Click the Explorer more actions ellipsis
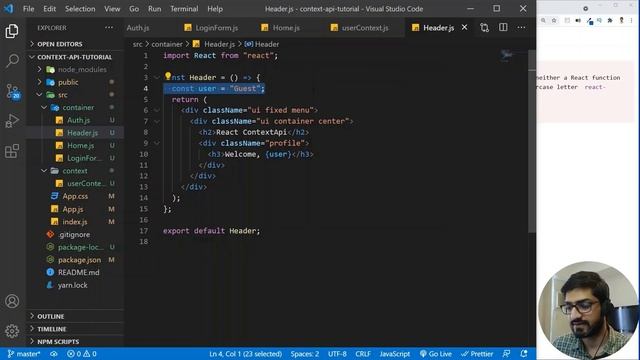The image size is (640, 360). (x=109, y=28)
